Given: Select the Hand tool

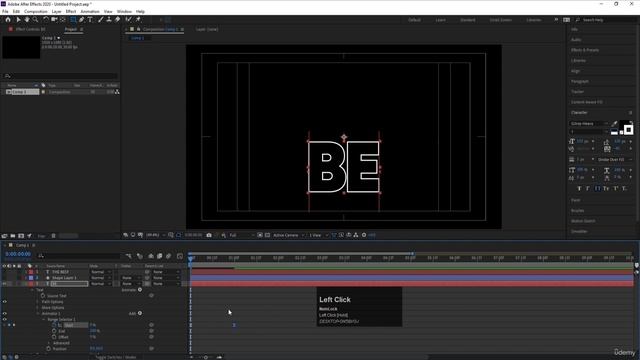Looking at the screenshot, I should click(x=27, y=20).
